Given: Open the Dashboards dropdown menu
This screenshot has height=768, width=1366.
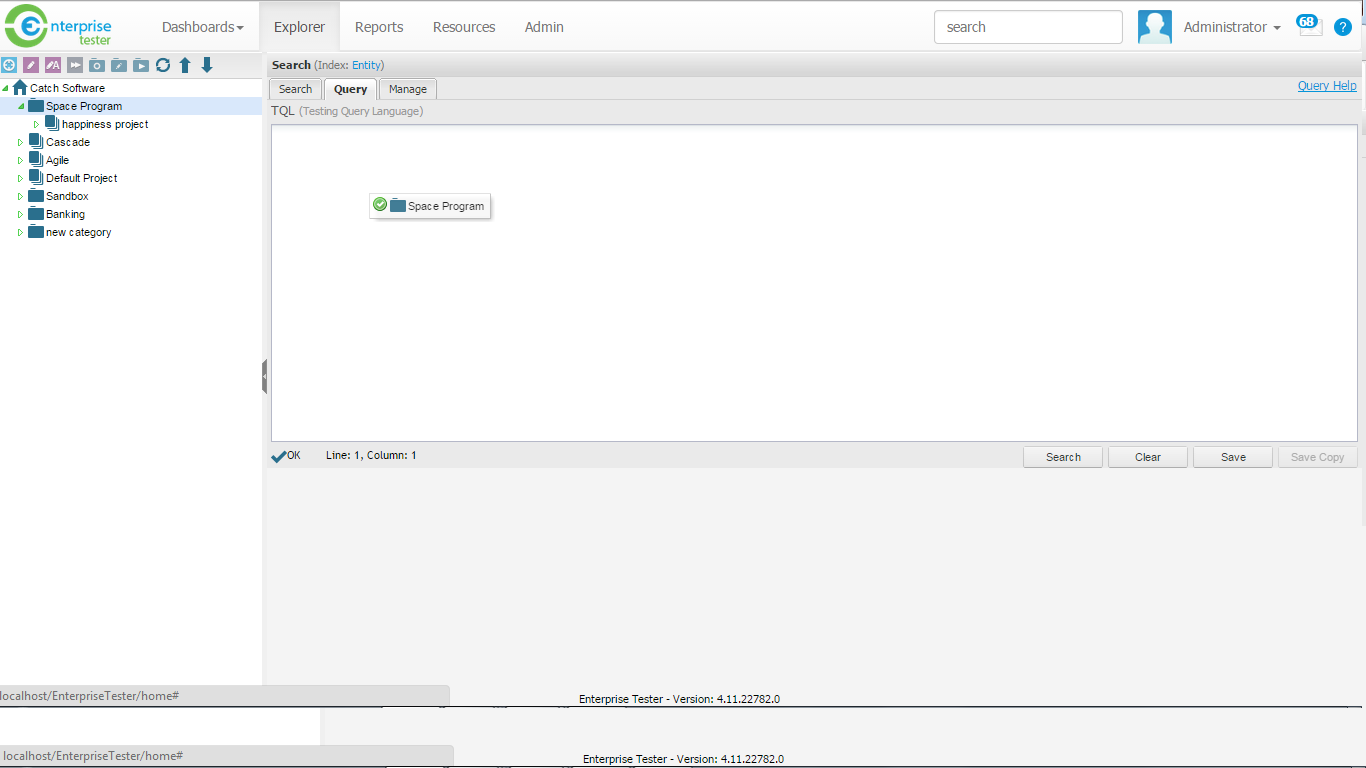Looking at the screenshot, I should point(202,27).
